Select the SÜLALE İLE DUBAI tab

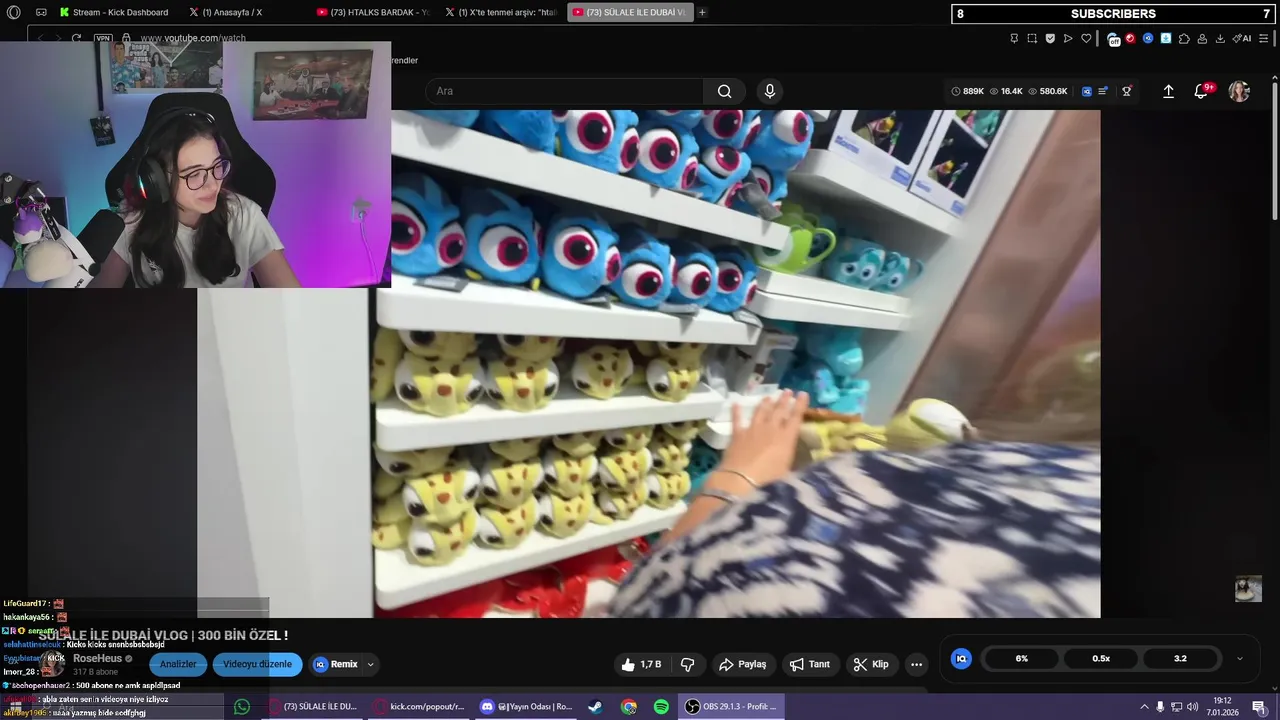(x=630, y=12)
